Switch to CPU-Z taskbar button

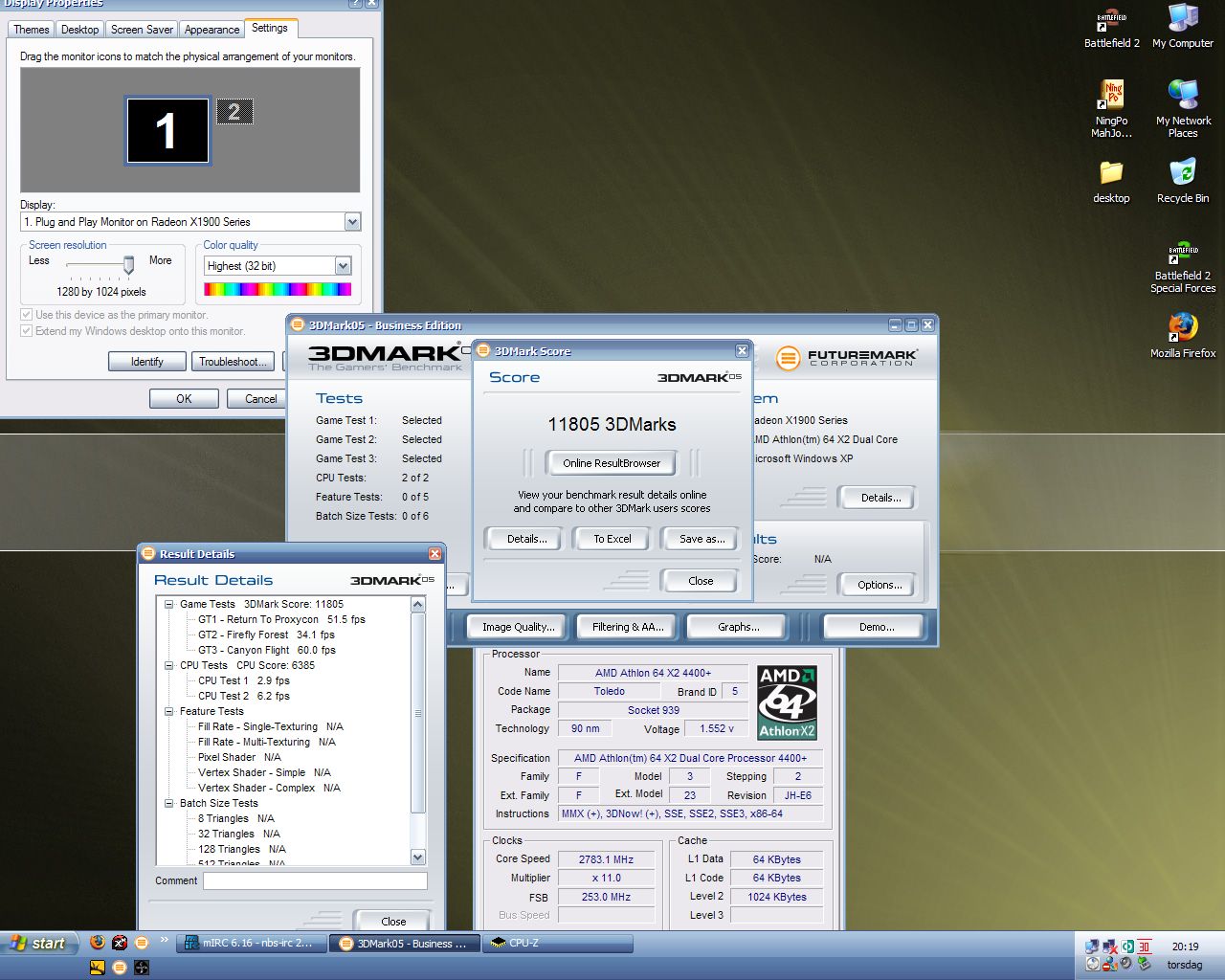(x=558, y=944)
